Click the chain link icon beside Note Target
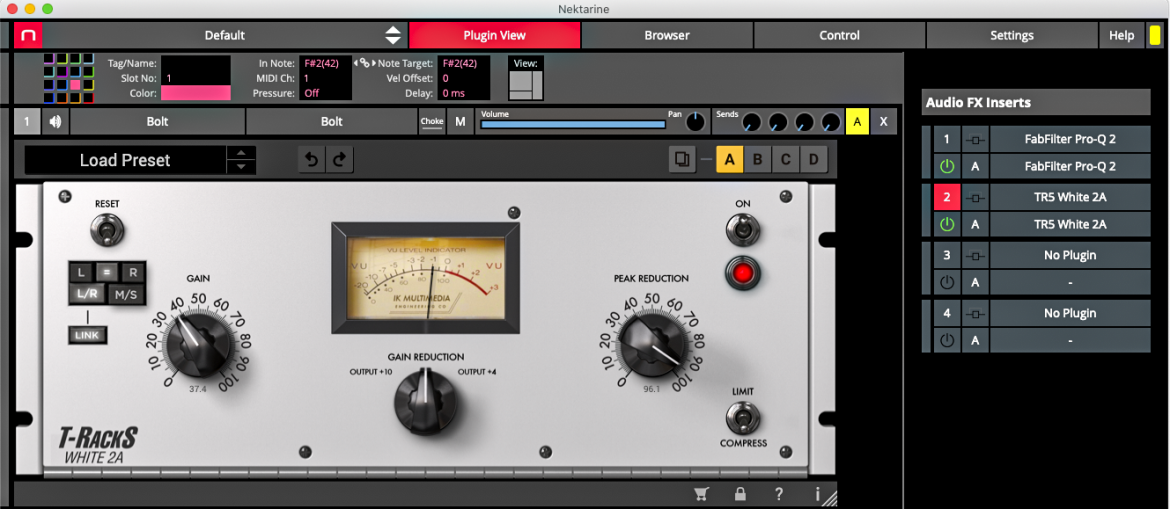 coord(364,63)
